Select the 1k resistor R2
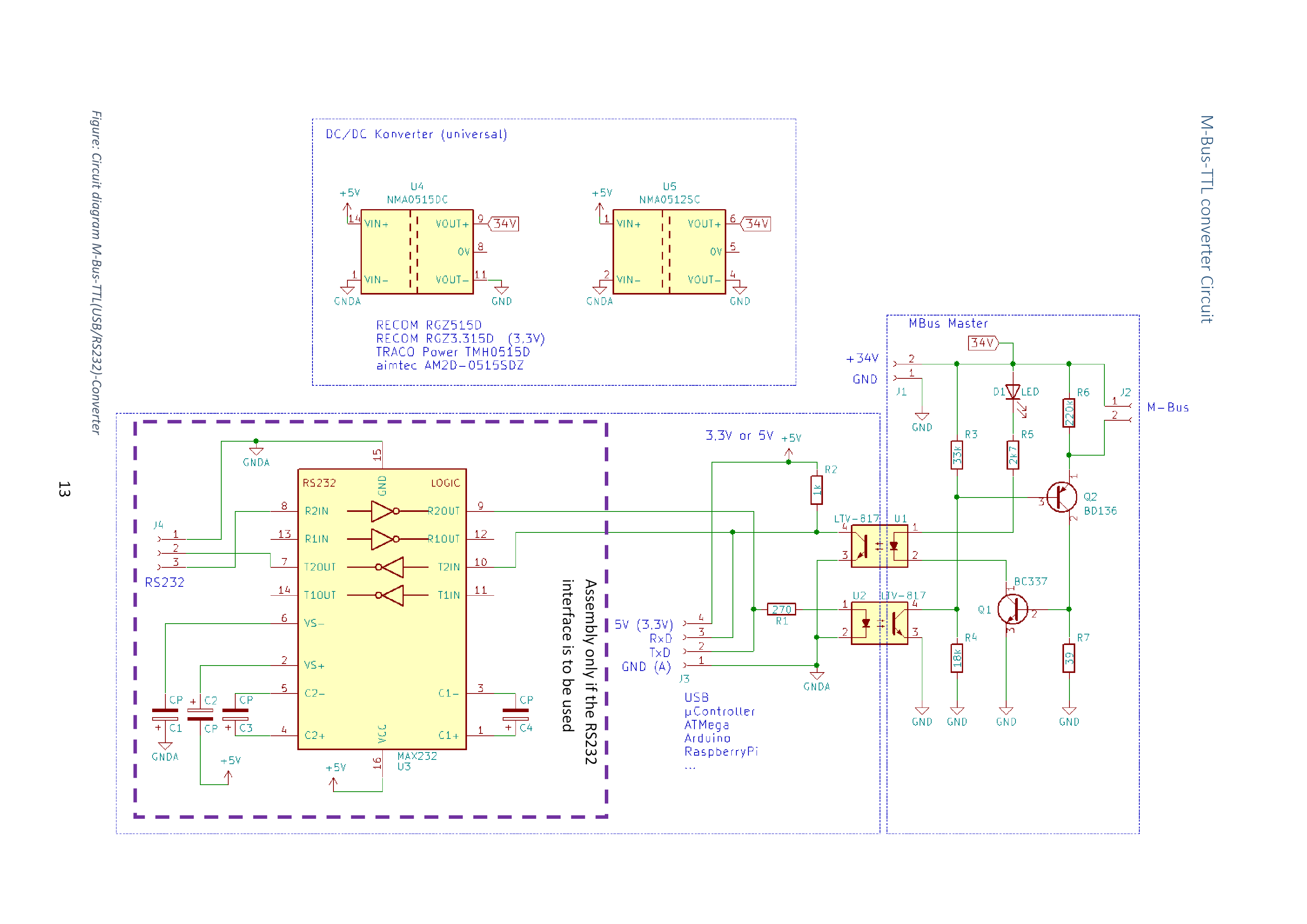 (816, 490)
